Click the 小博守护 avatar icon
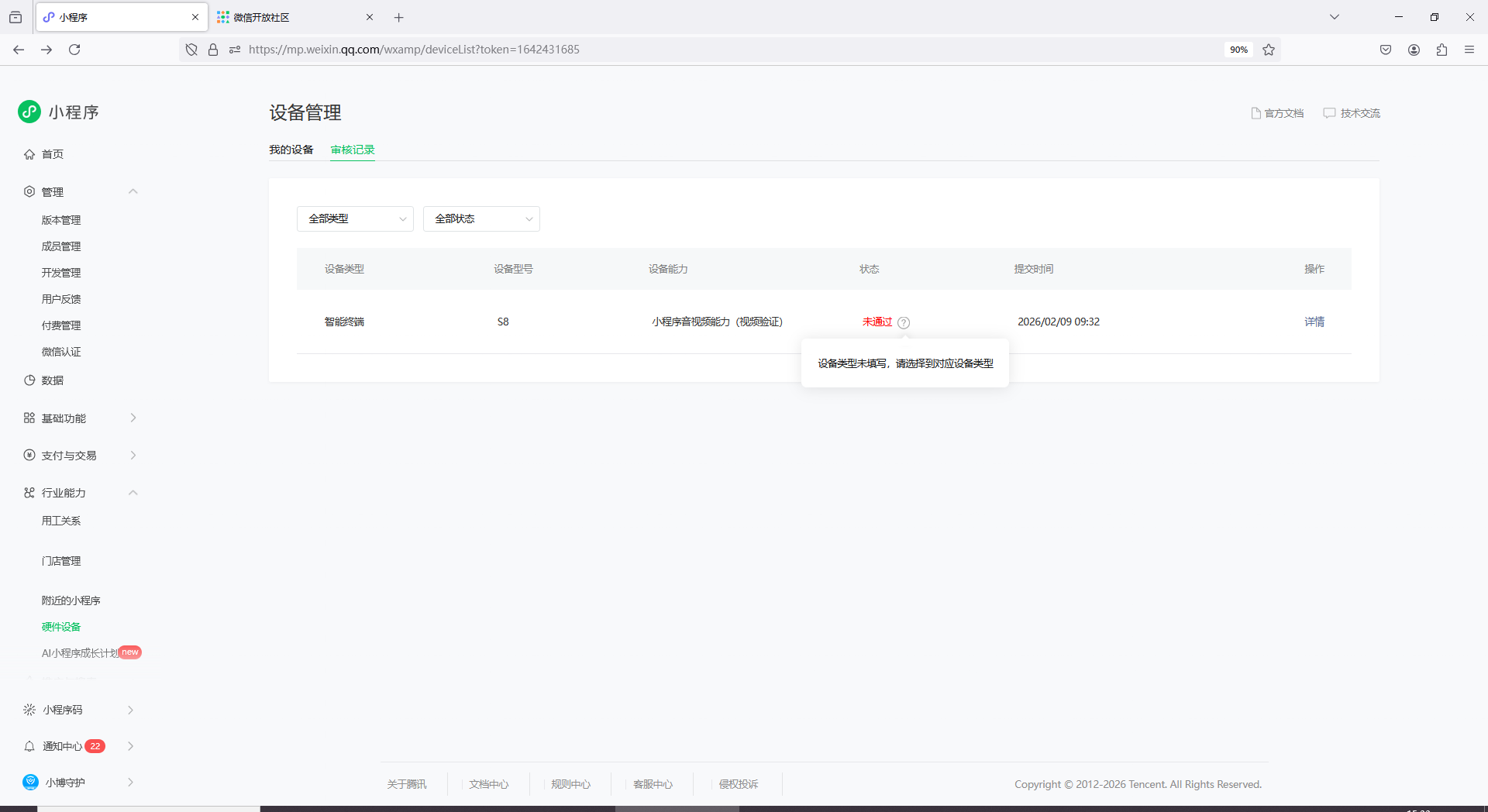The width and height of the screenshot is (1488, 812). click(30, 783)
